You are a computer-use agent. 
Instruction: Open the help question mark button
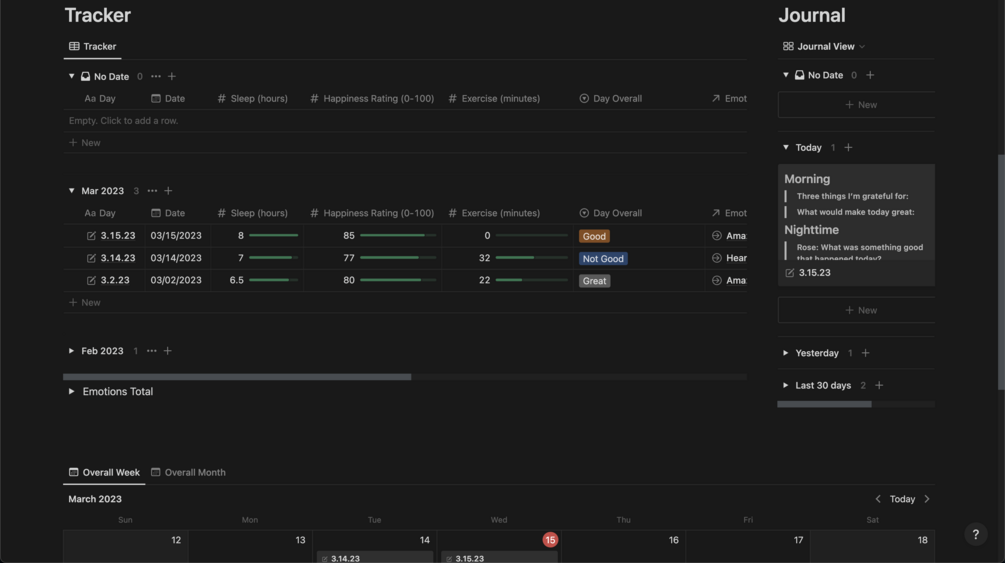[x=976, y=534]
